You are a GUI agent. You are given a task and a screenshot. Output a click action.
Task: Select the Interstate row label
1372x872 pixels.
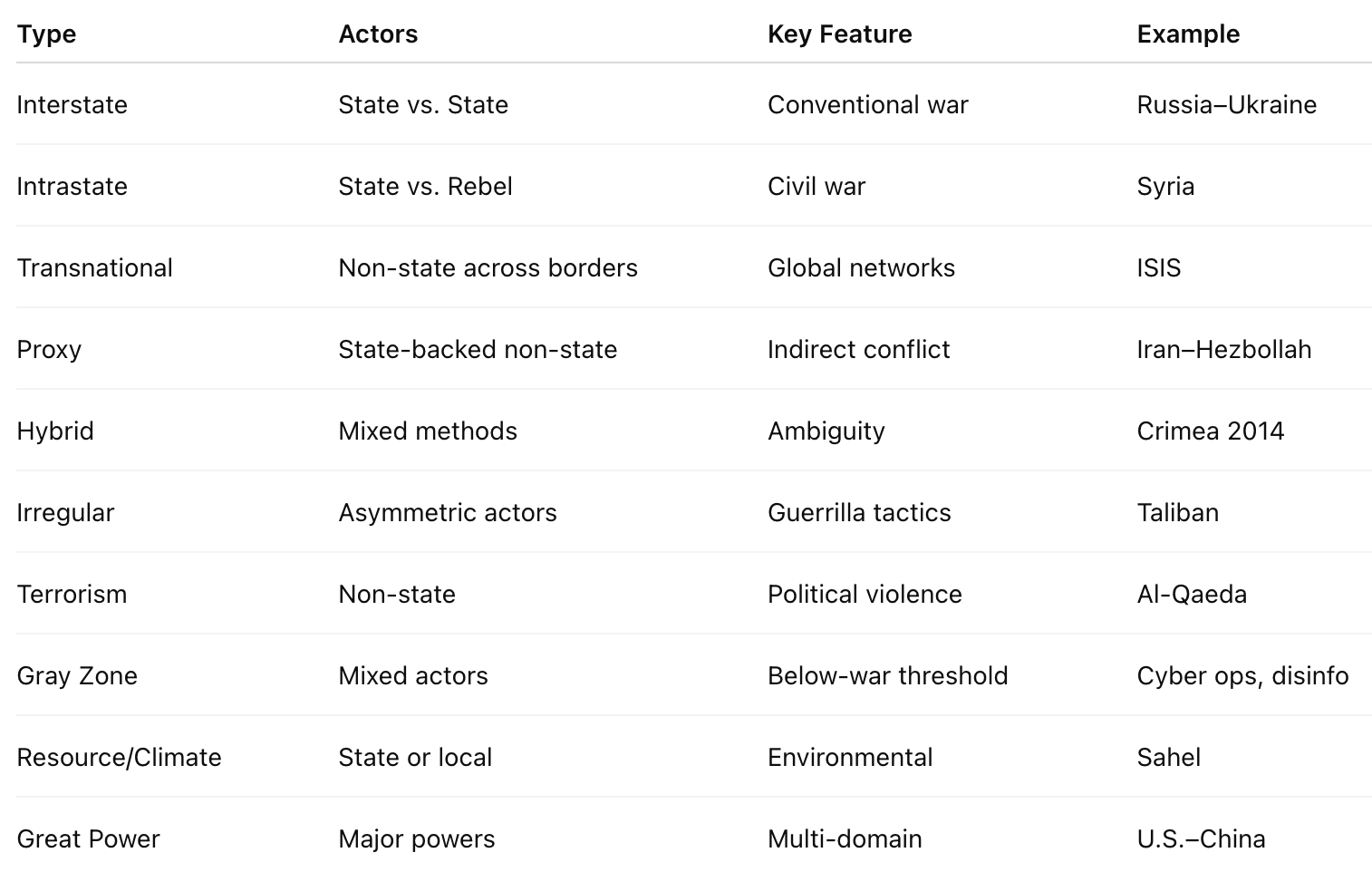pos(72,105)
